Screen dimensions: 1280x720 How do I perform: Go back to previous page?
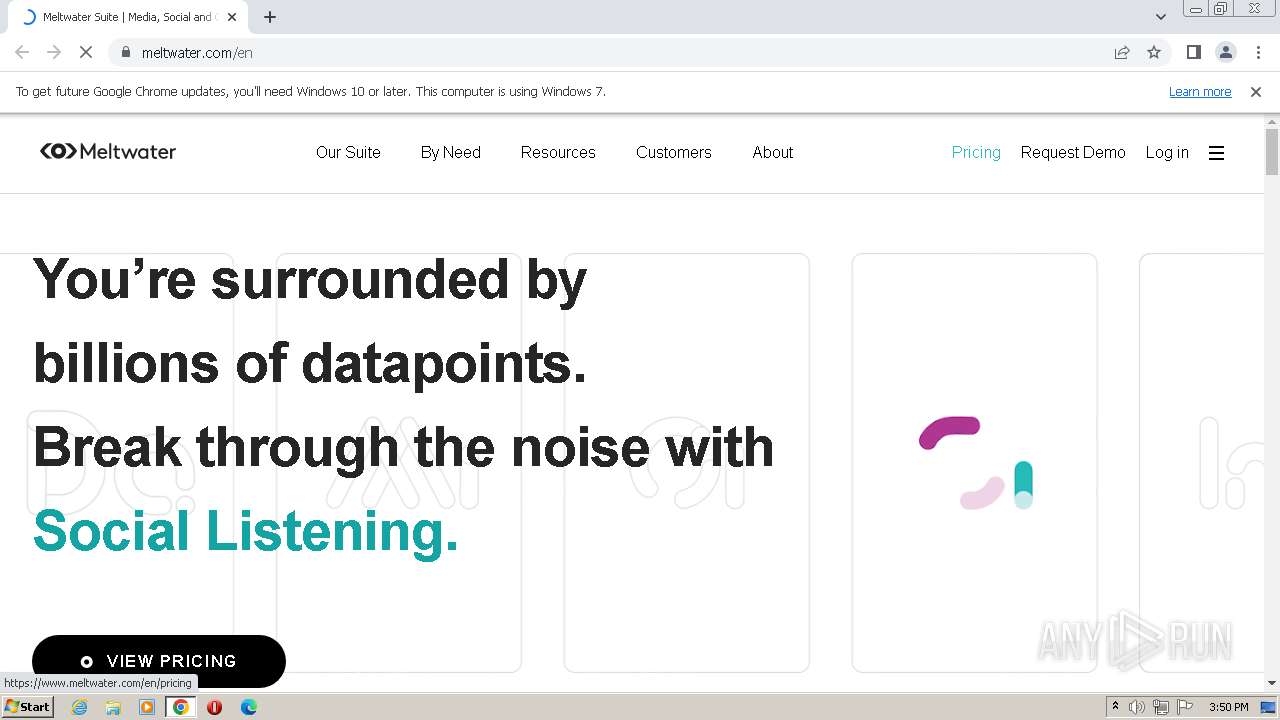[22, 52]
